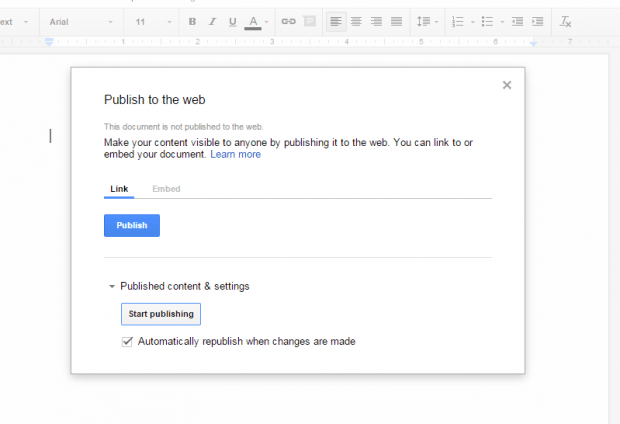Open the Learn more link
This screenshot has height=424, width=620.
tap(235, 155)
